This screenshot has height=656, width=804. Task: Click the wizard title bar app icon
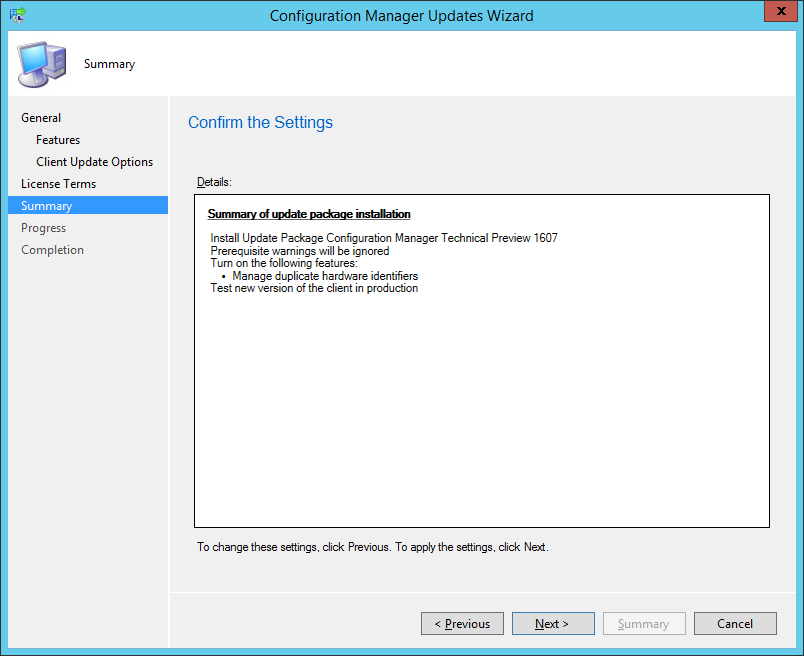click(x=17, y=15)
